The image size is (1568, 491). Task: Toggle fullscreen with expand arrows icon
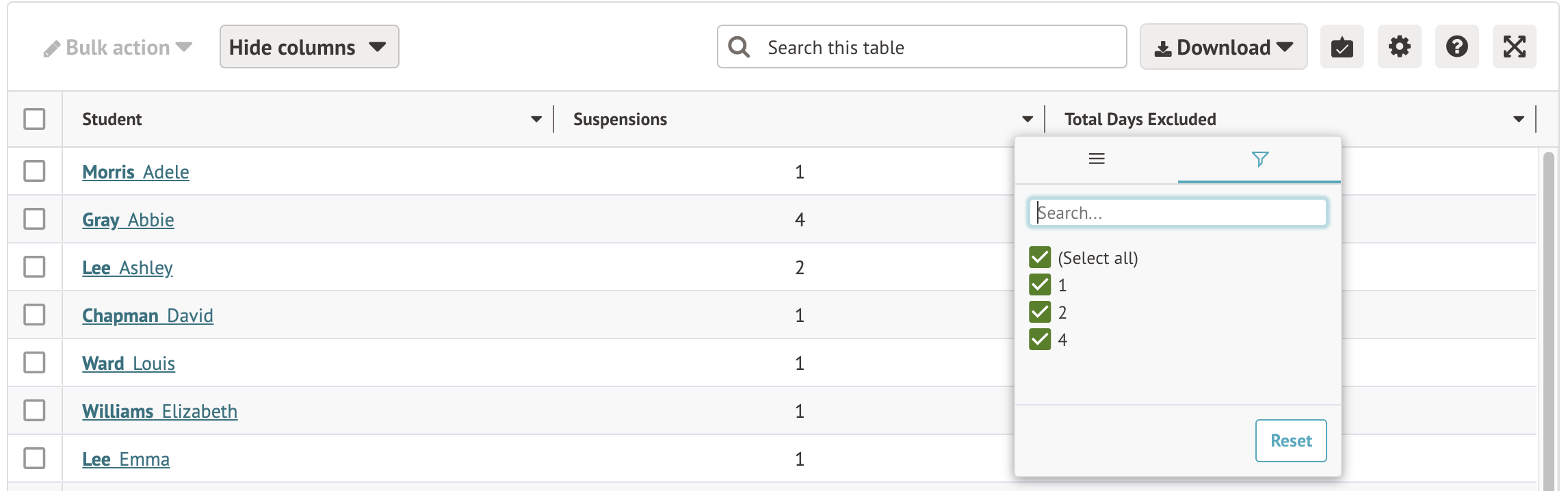(x=1514, y=47)
